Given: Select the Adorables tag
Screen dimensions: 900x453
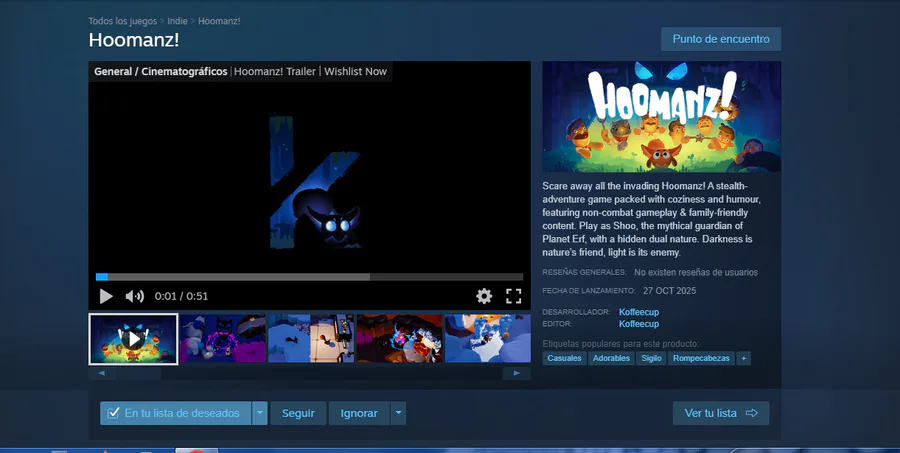Looking at the screenshot, I should (x=611, y=358).
